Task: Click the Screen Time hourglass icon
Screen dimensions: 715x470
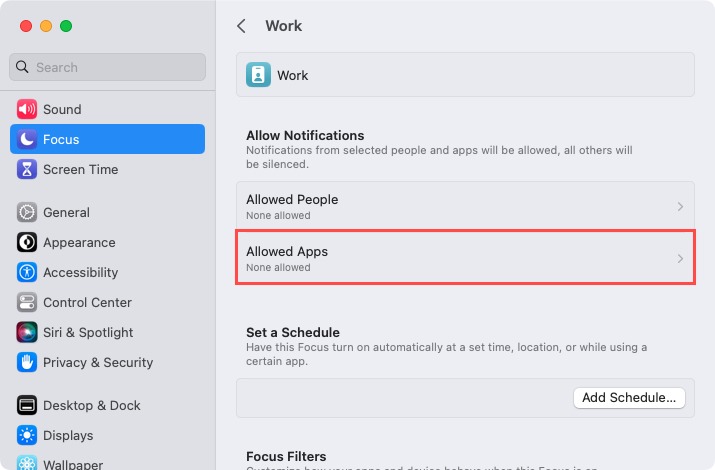Action: pos(27,169)
